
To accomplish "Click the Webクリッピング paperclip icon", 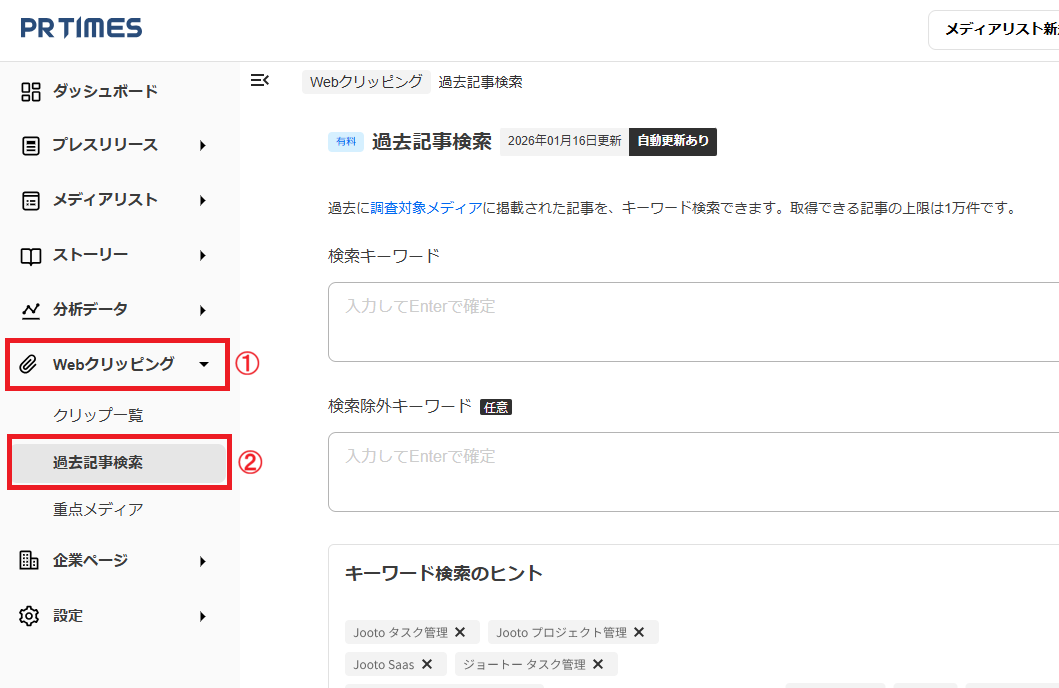I will 29,364.
